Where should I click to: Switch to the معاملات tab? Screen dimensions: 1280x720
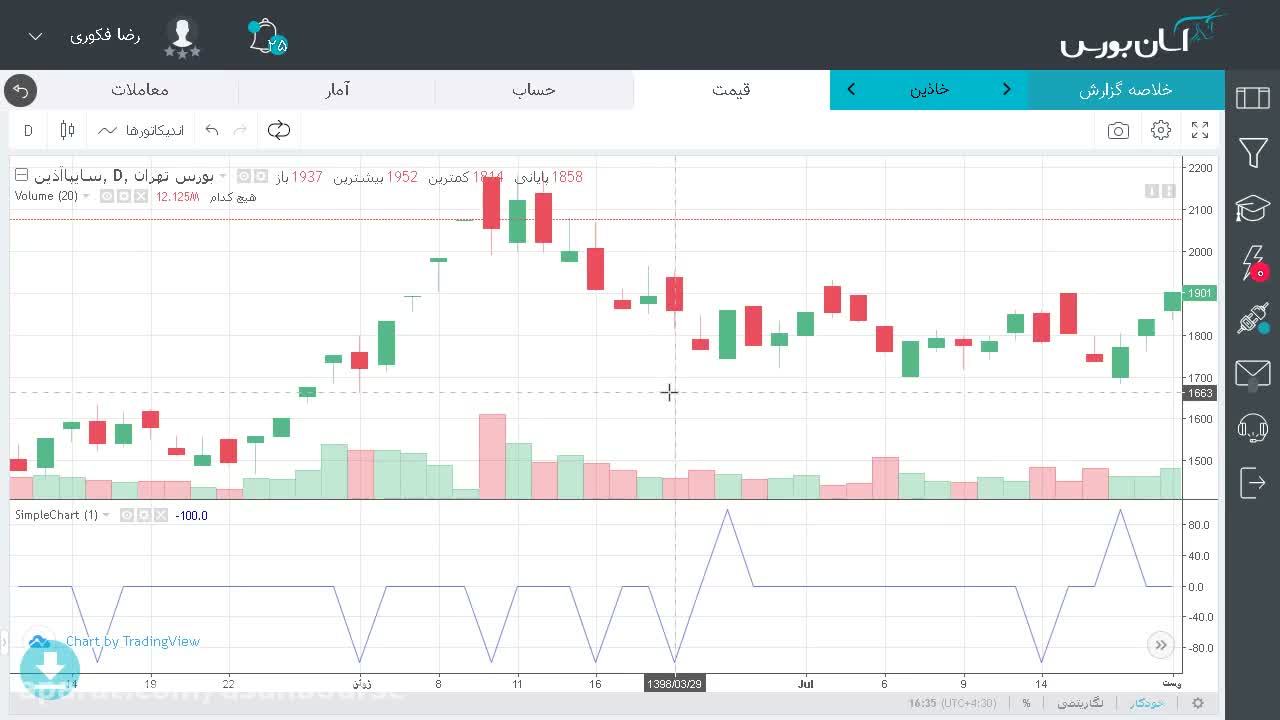point(140,89)
